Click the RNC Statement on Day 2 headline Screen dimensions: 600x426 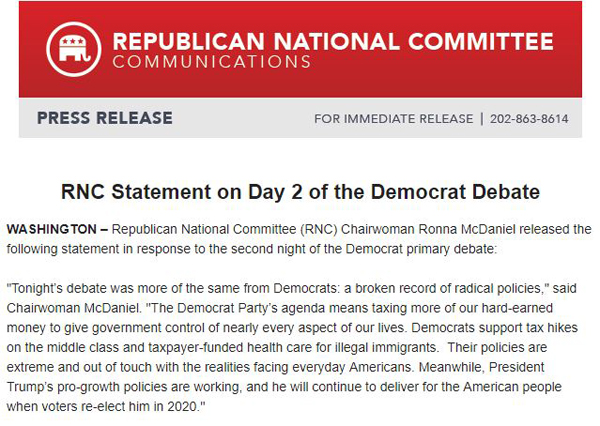coord(300,192)
